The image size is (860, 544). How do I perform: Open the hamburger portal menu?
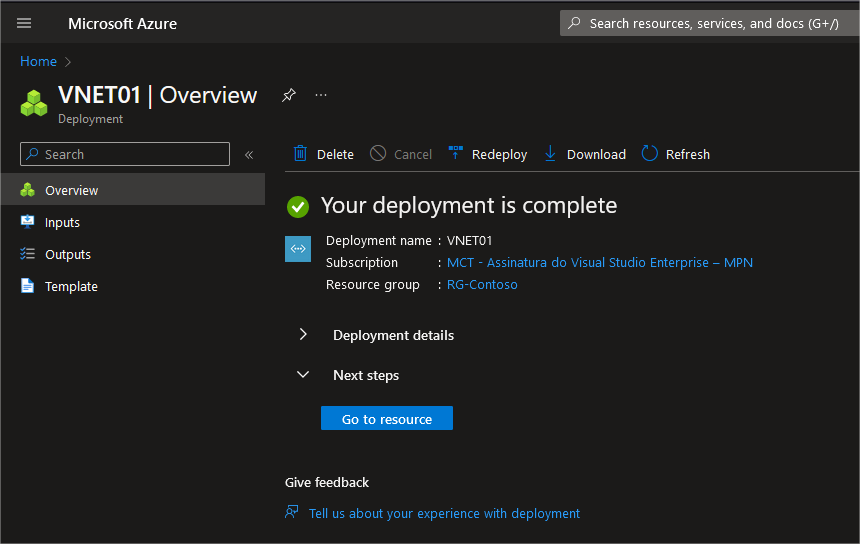tap(24, 23)
